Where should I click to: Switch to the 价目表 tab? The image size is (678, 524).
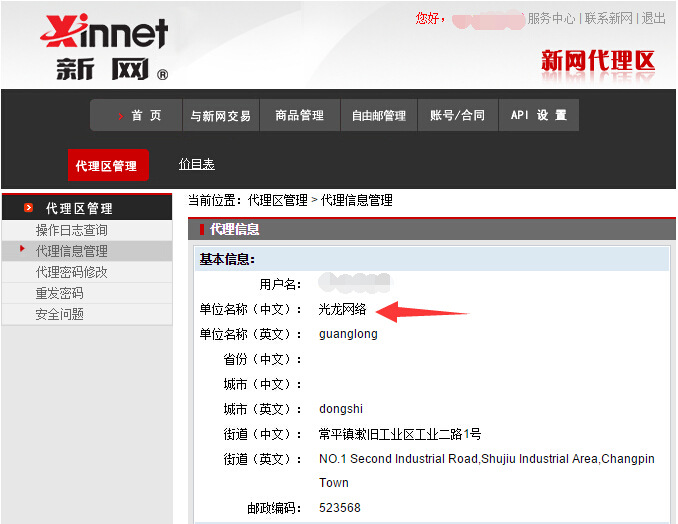click(x=196, y=164)
